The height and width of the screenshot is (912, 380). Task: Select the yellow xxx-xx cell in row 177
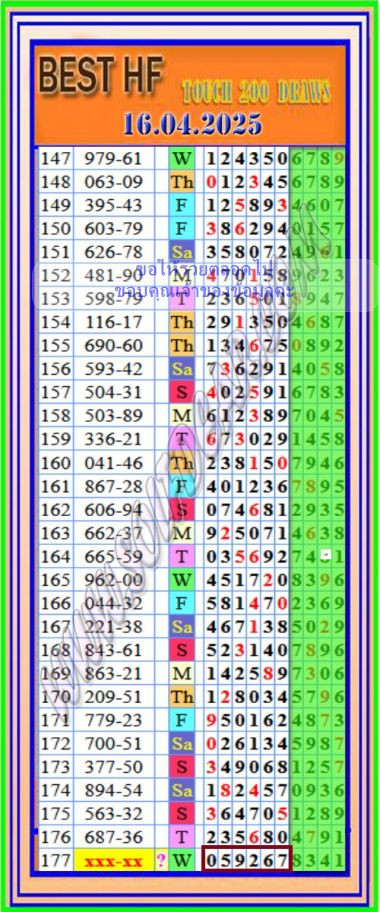[x=114, y=861]
